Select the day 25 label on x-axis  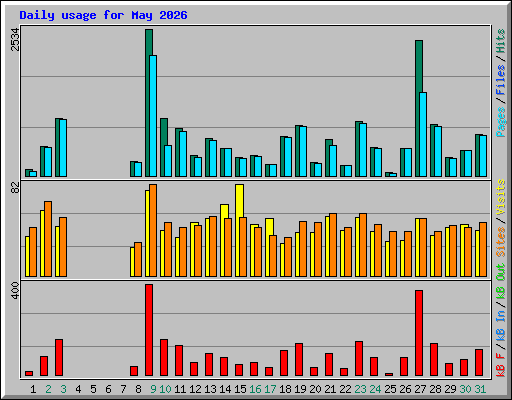pos(390,389)
